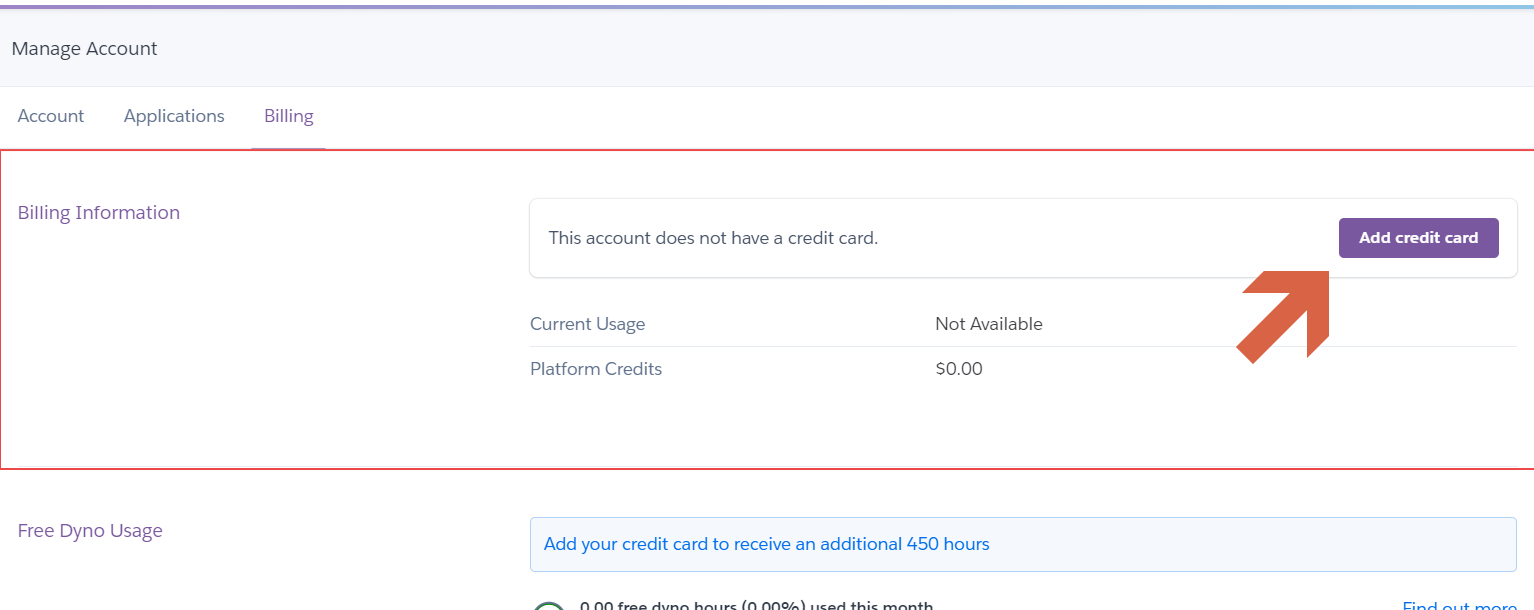Click the red arrow pointing at button
This screenshot has width=1534, height=610.
(1287, 314)
